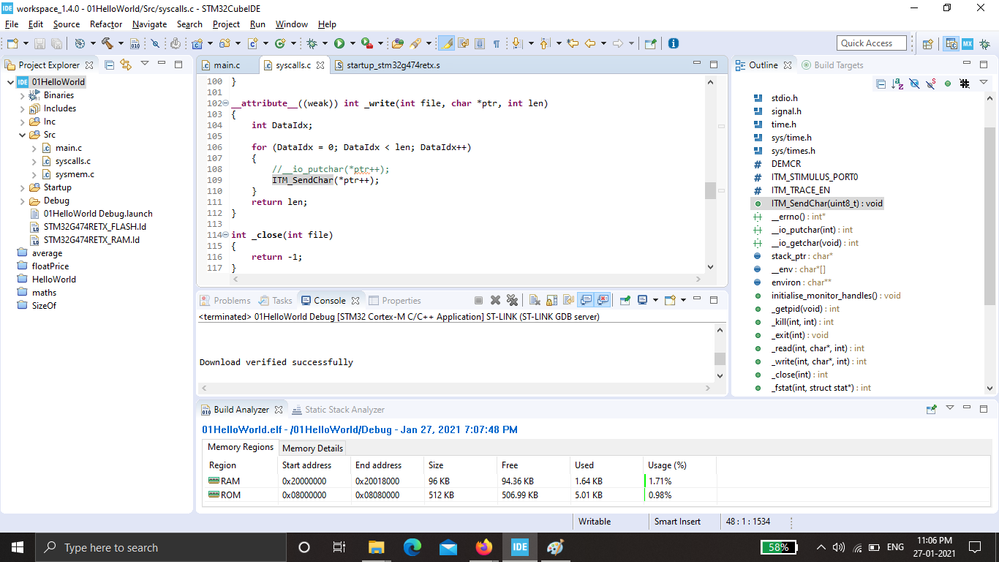This screenshot has height=562, width=999.
Task: Click the editor vertical scrollbar down arrow
Action: tap(710, 267)
